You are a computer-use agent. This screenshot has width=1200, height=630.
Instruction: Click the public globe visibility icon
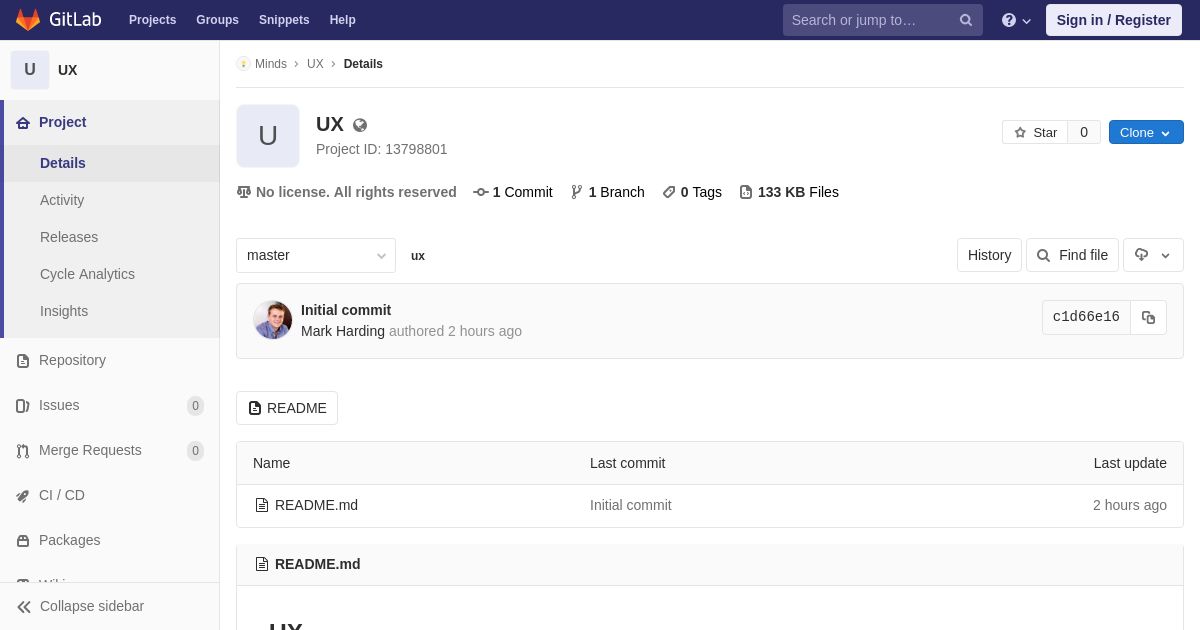tap(360, 125)
